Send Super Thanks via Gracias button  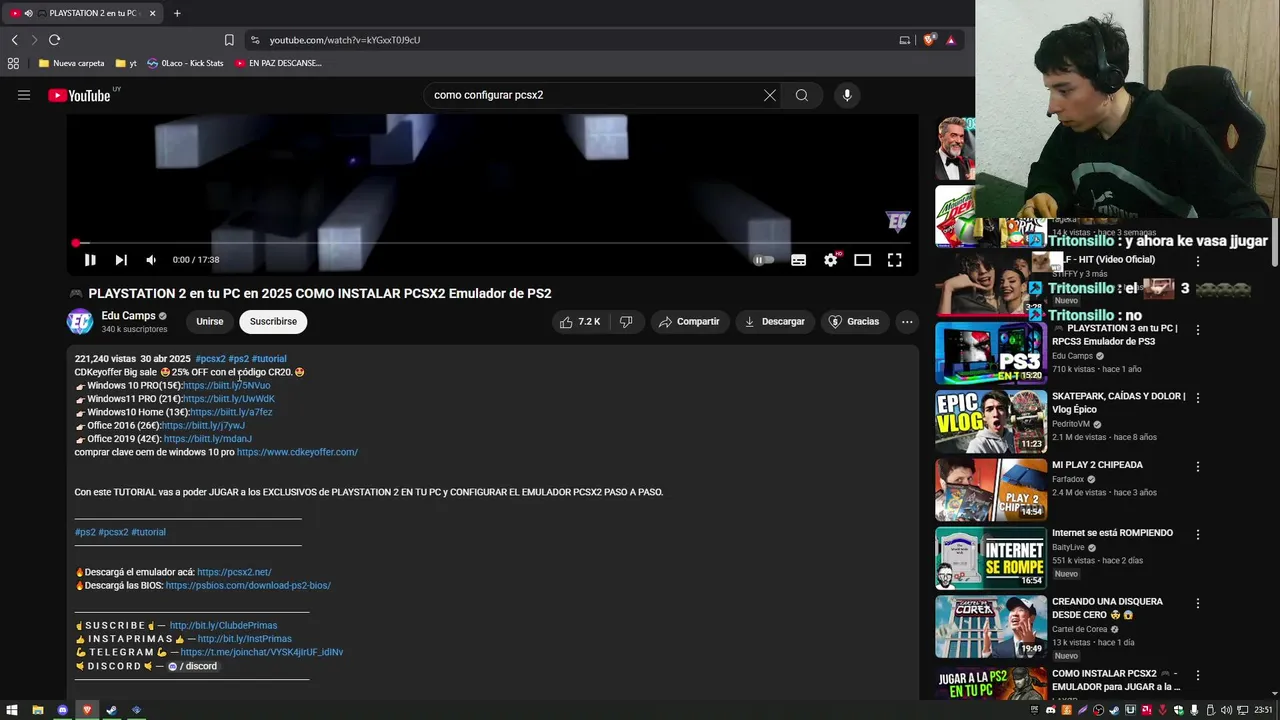coord(854,322)
